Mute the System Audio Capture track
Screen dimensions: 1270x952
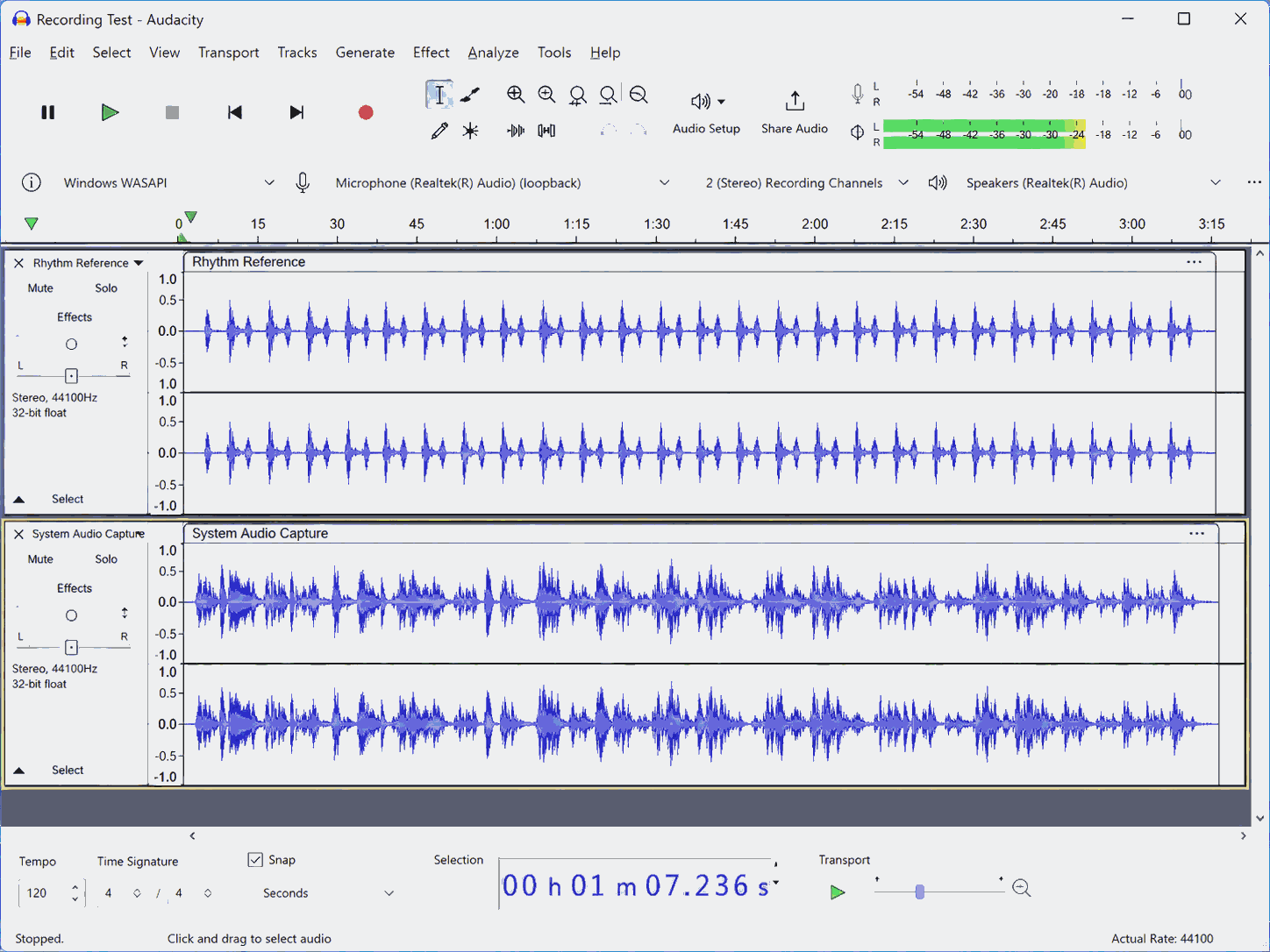[x=40, y=558]
